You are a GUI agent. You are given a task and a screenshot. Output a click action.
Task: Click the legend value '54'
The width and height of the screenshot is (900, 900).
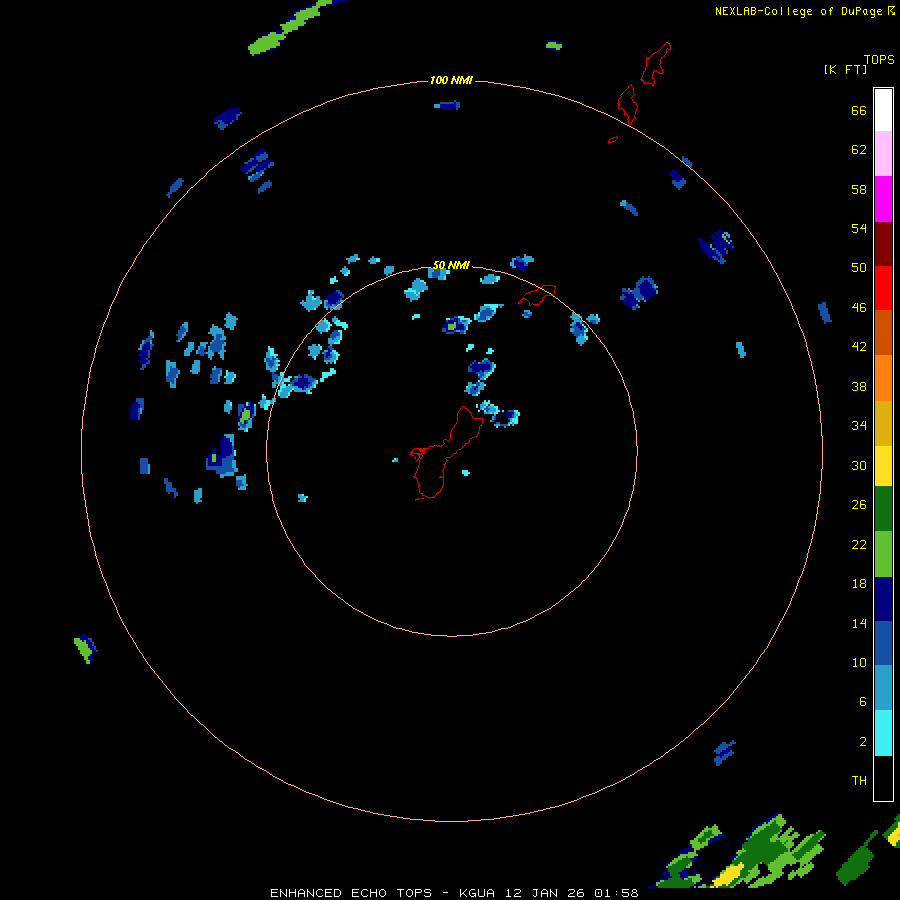[x=859, y=228]
